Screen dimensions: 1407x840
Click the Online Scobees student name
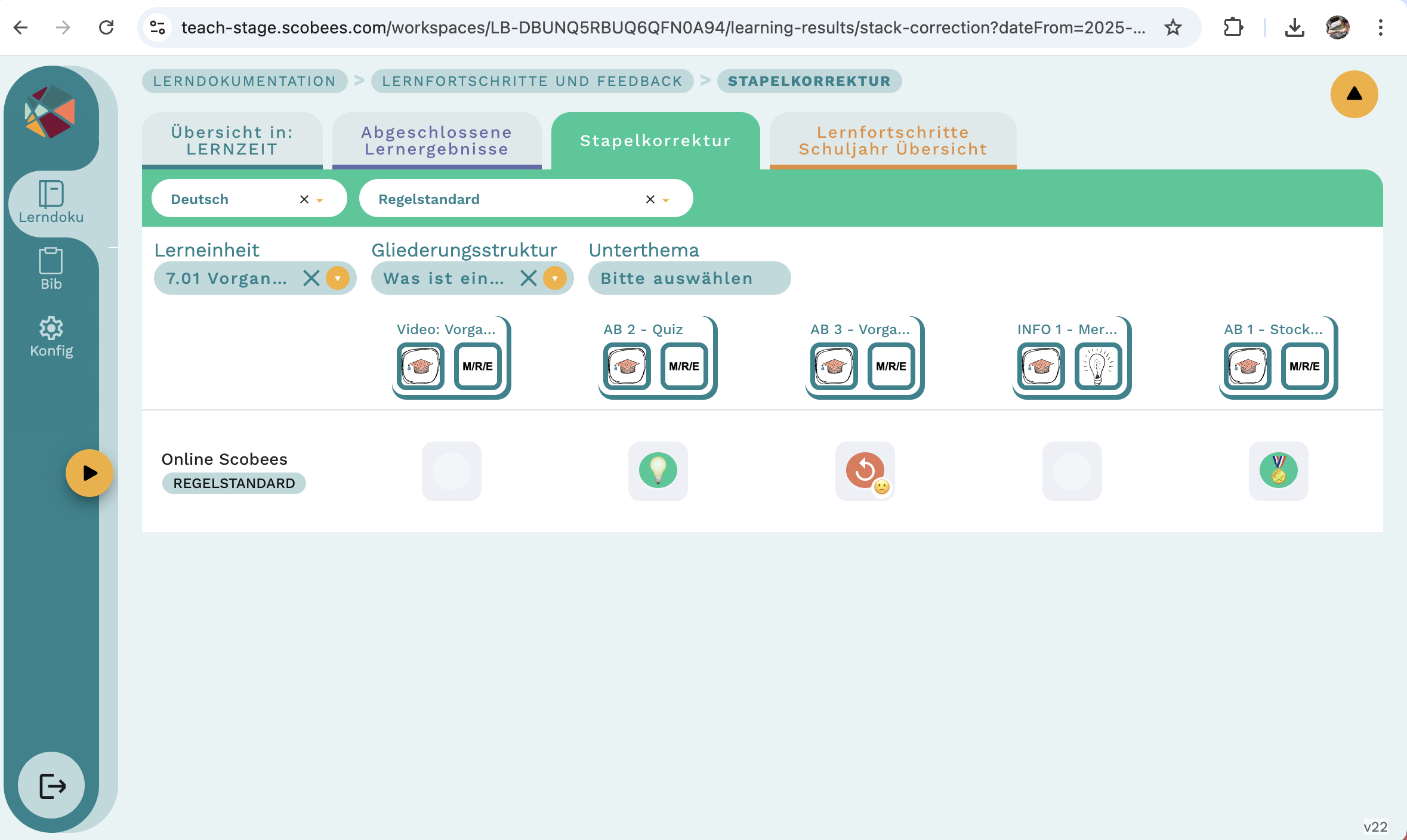[x=224, y=459]
